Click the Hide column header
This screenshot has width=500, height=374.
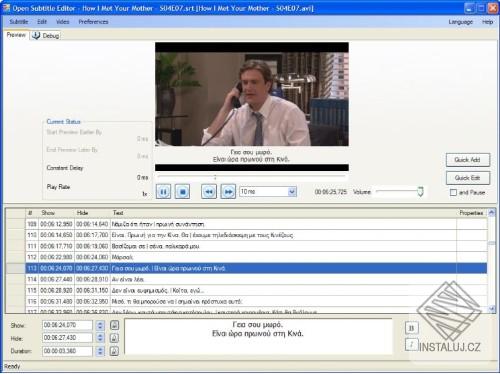click(92, 213)
